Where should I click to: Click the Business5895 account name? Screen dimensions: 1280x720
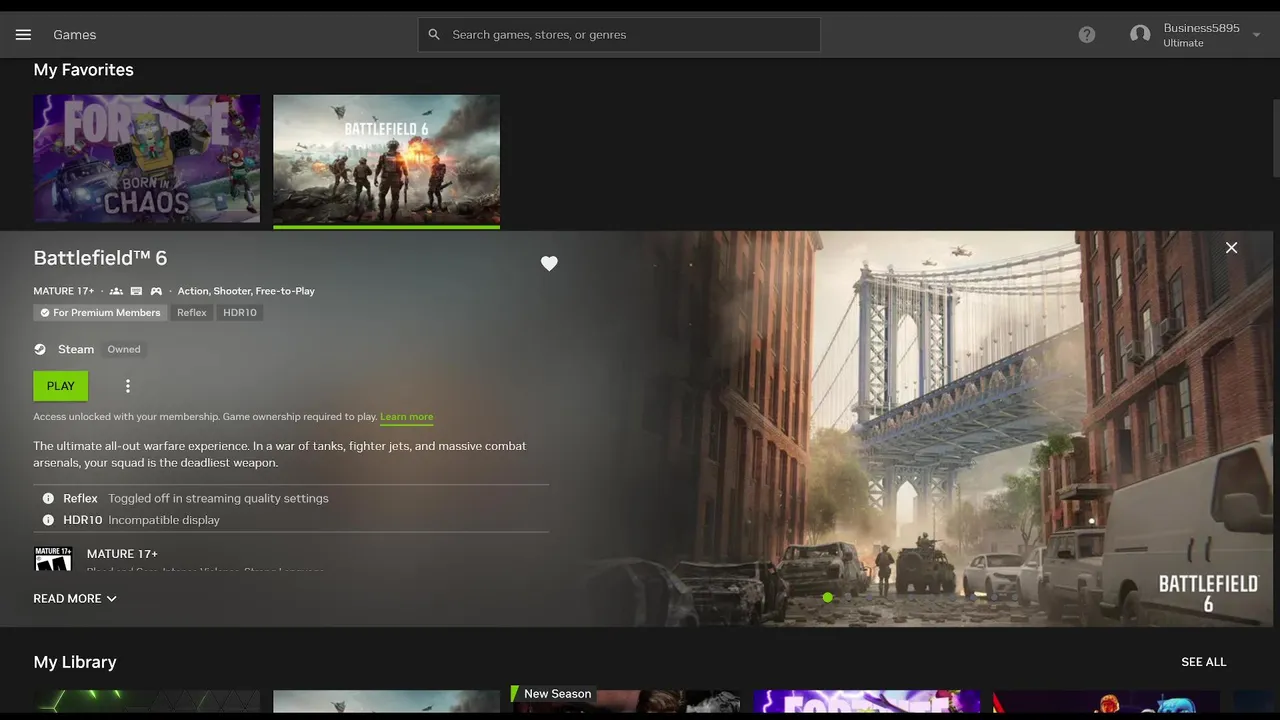click(1201, 28)
